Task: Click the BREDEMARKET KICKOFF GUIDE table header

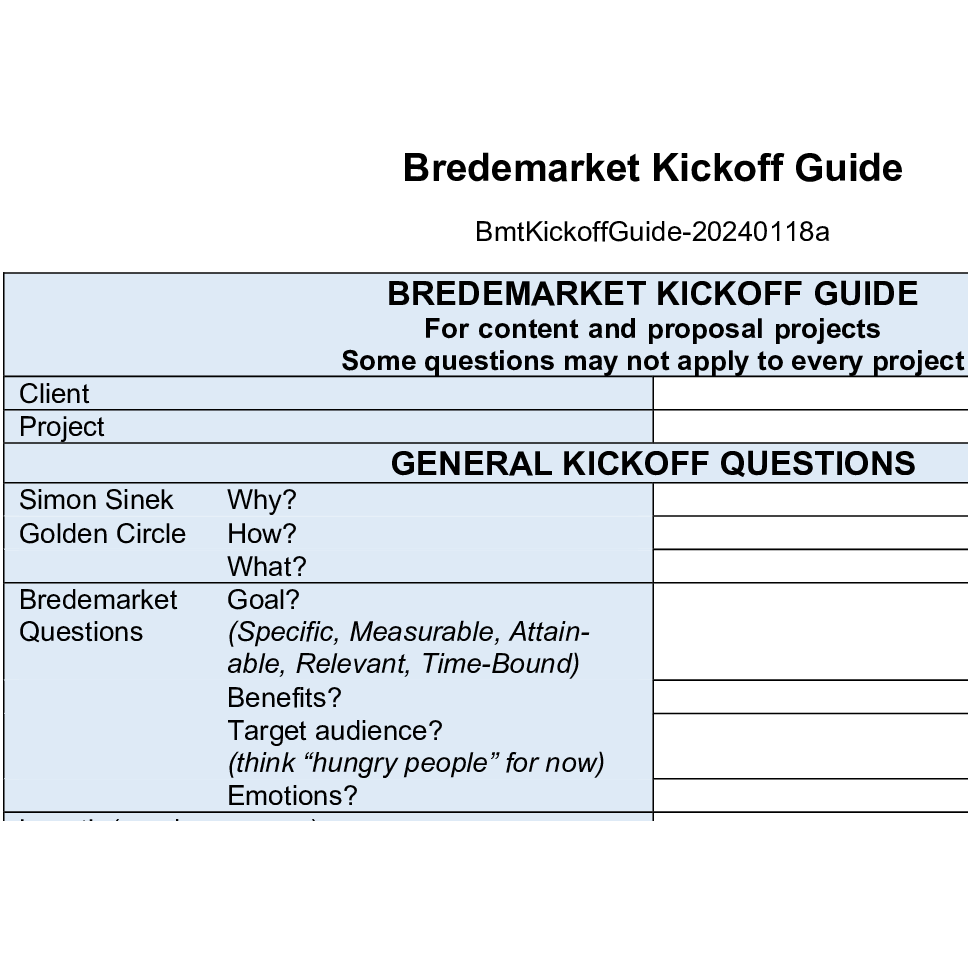Action: 652,294
